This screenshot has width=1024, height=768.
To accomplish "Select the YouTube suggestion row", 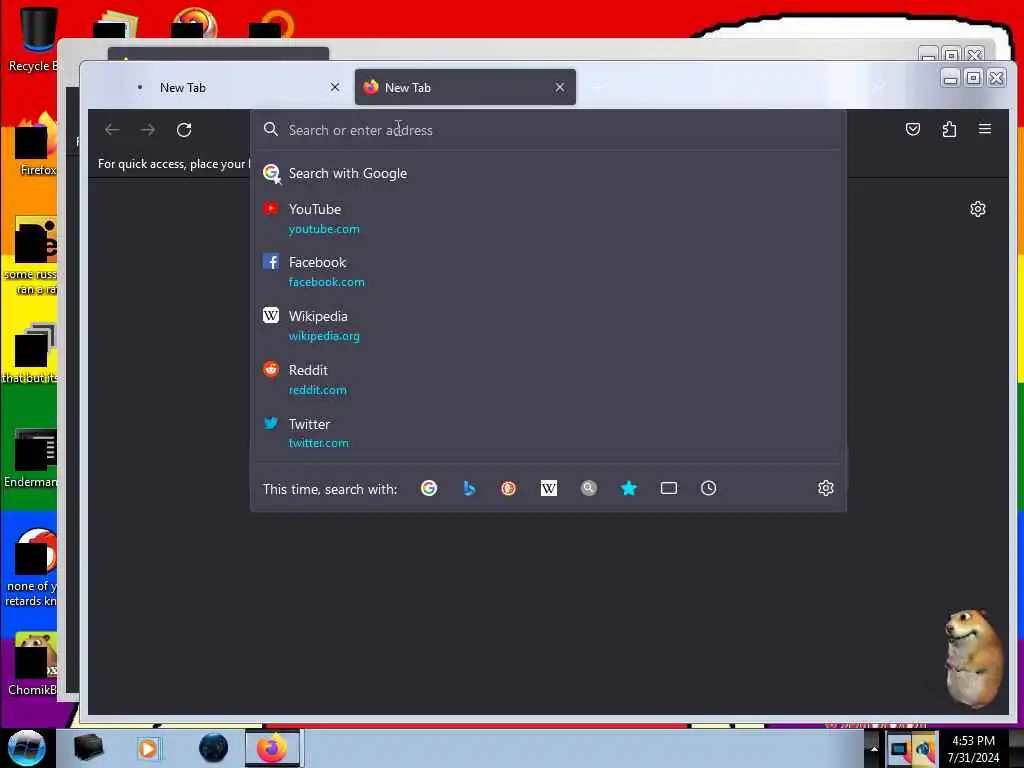I will (x=549, y=218).
